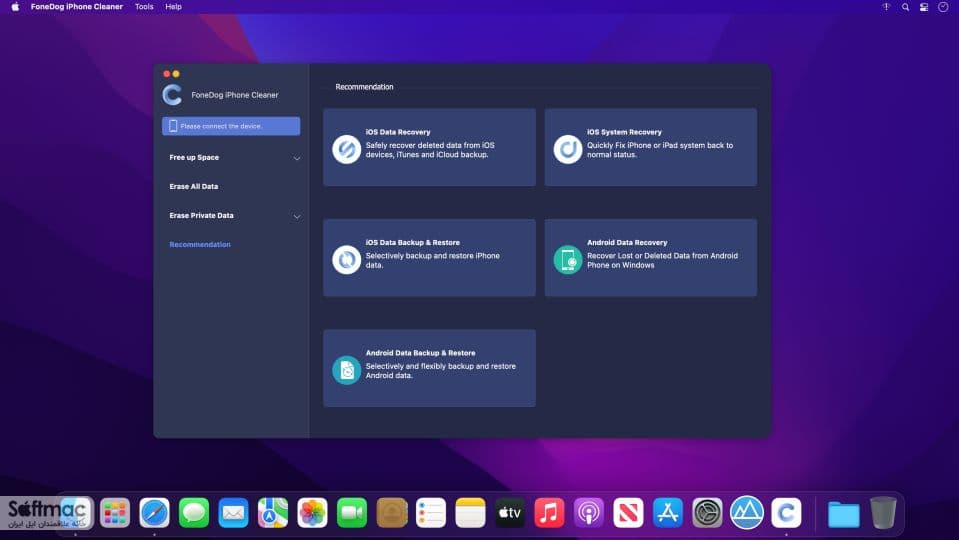Open Reminders from the dock

[x=431, y=512]
